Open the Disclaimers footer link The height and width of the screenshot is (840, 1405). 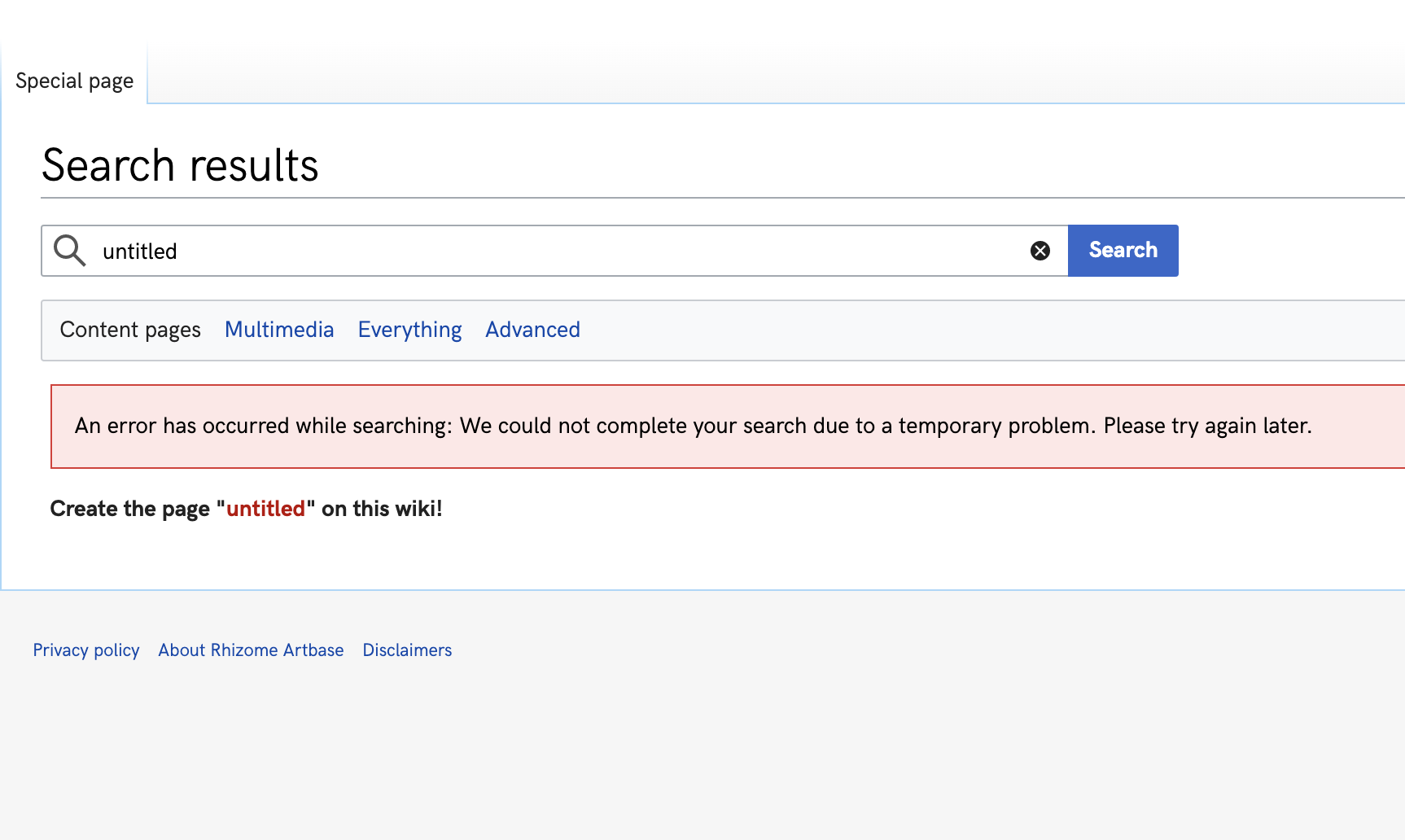click(x=407, y=650)
